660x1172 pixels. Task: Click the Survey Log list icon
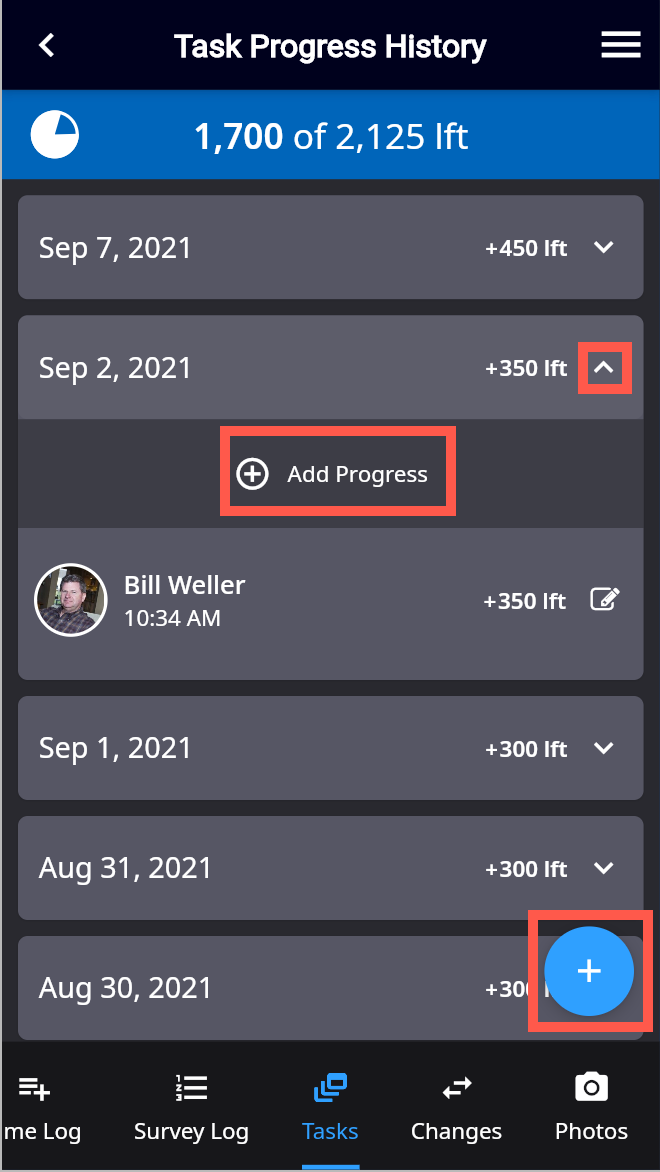(x=191, y=1088)
